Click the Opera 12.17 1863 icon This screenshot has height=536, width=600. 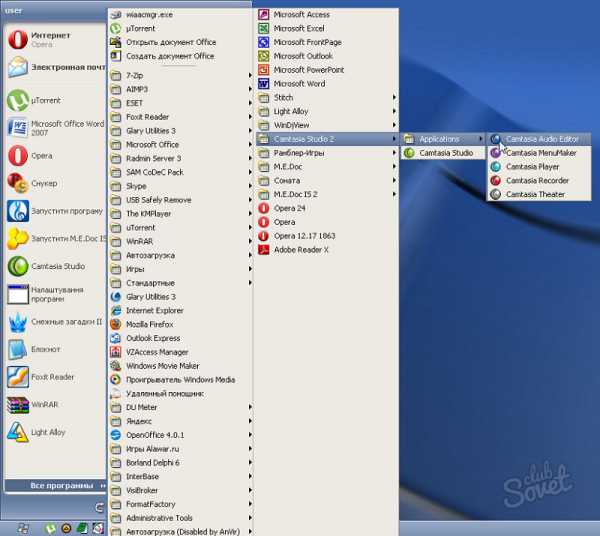tap(264, 236)
